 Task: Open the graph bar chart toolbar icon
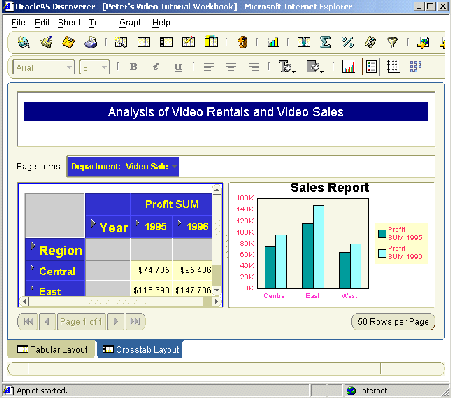273,42
